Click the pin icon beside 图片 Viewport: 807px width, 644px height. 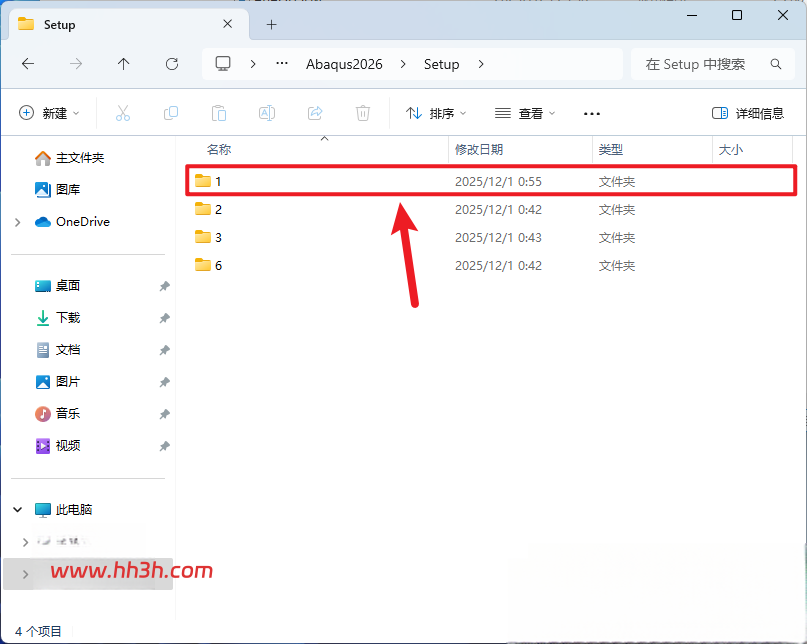coord(164,382)
